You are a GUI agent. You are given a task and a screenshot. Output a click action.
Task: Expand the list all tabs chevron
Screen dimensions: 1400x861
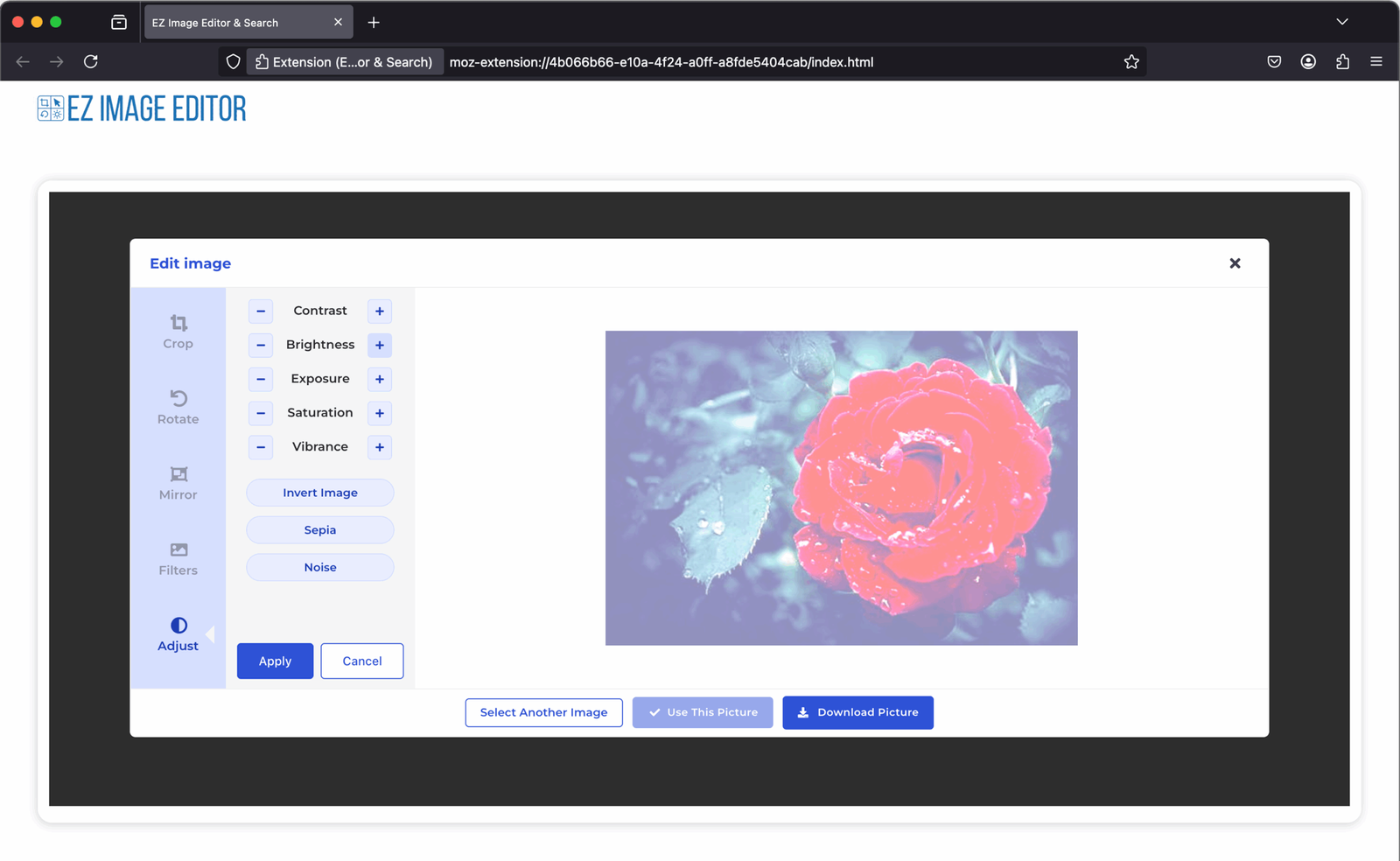[x=1342, y=22]
